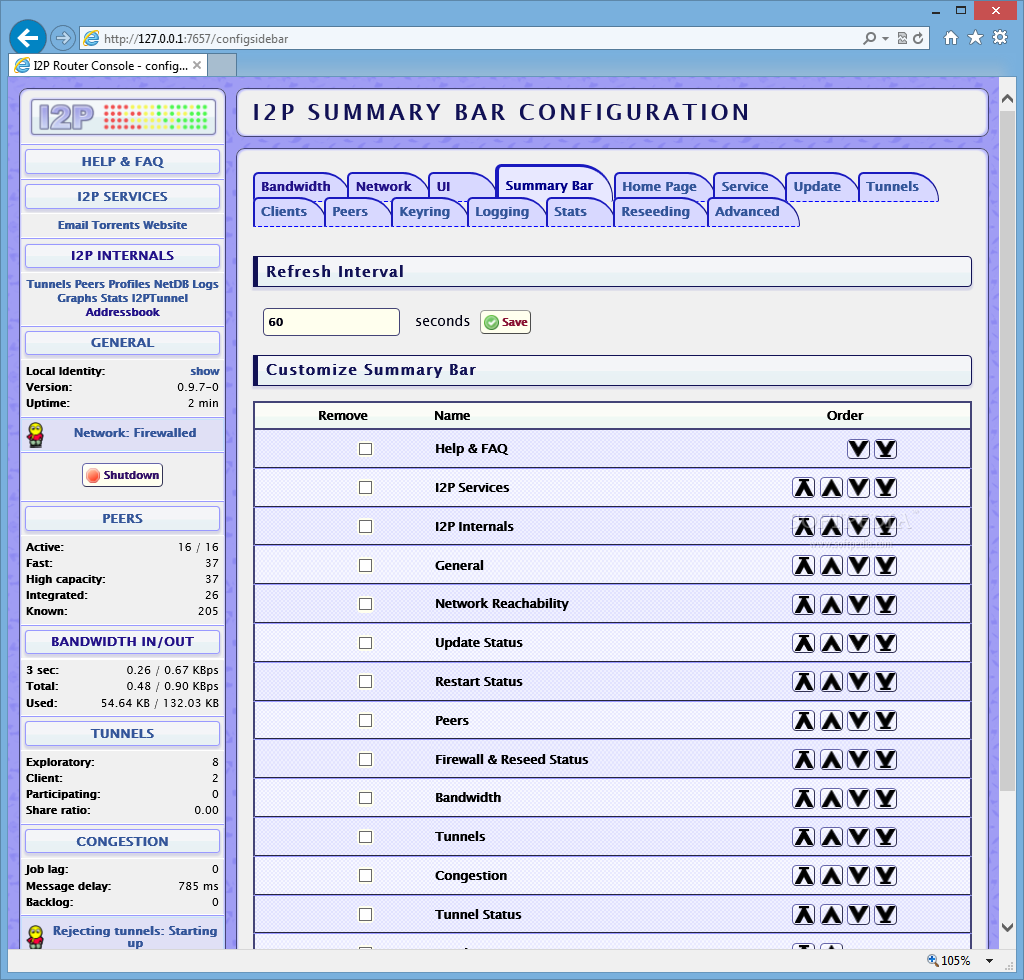This screenshot has width=1024, height=980.
Task: Move Help & FAQ down one position
Action: pos(858,449)
